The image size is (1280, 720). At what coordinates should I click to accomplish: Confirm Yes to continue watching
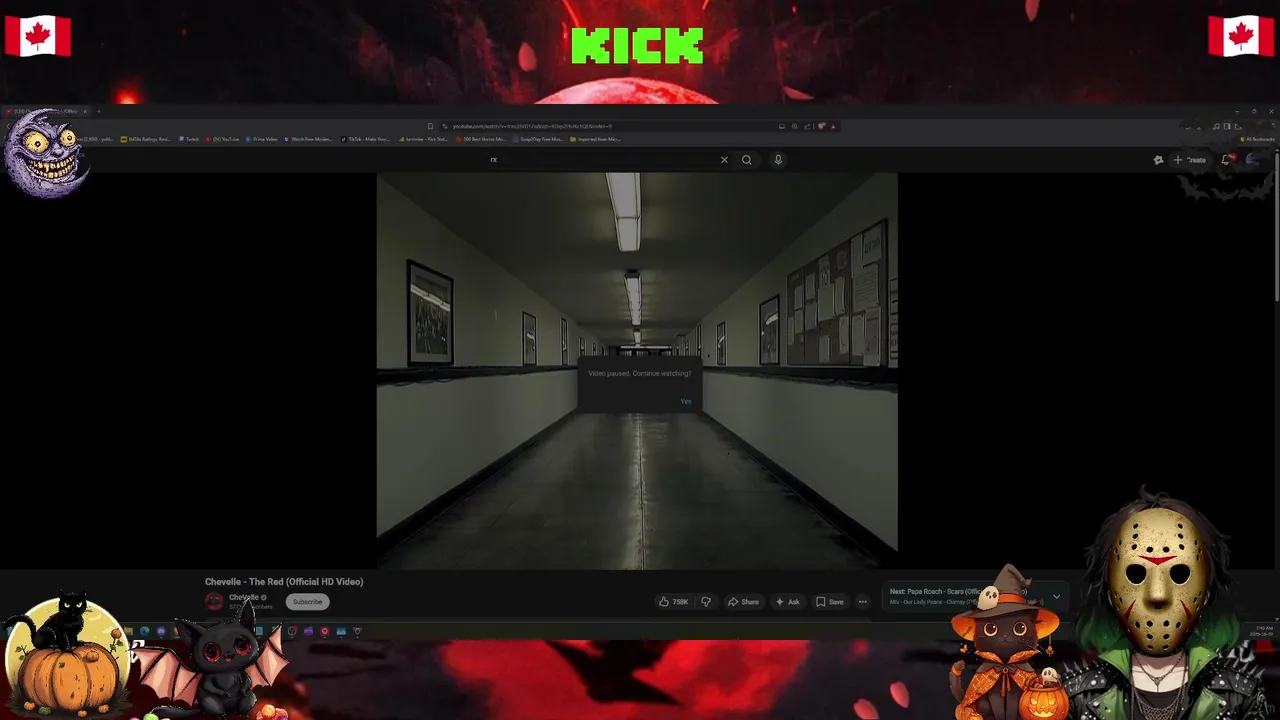(686, 402)
